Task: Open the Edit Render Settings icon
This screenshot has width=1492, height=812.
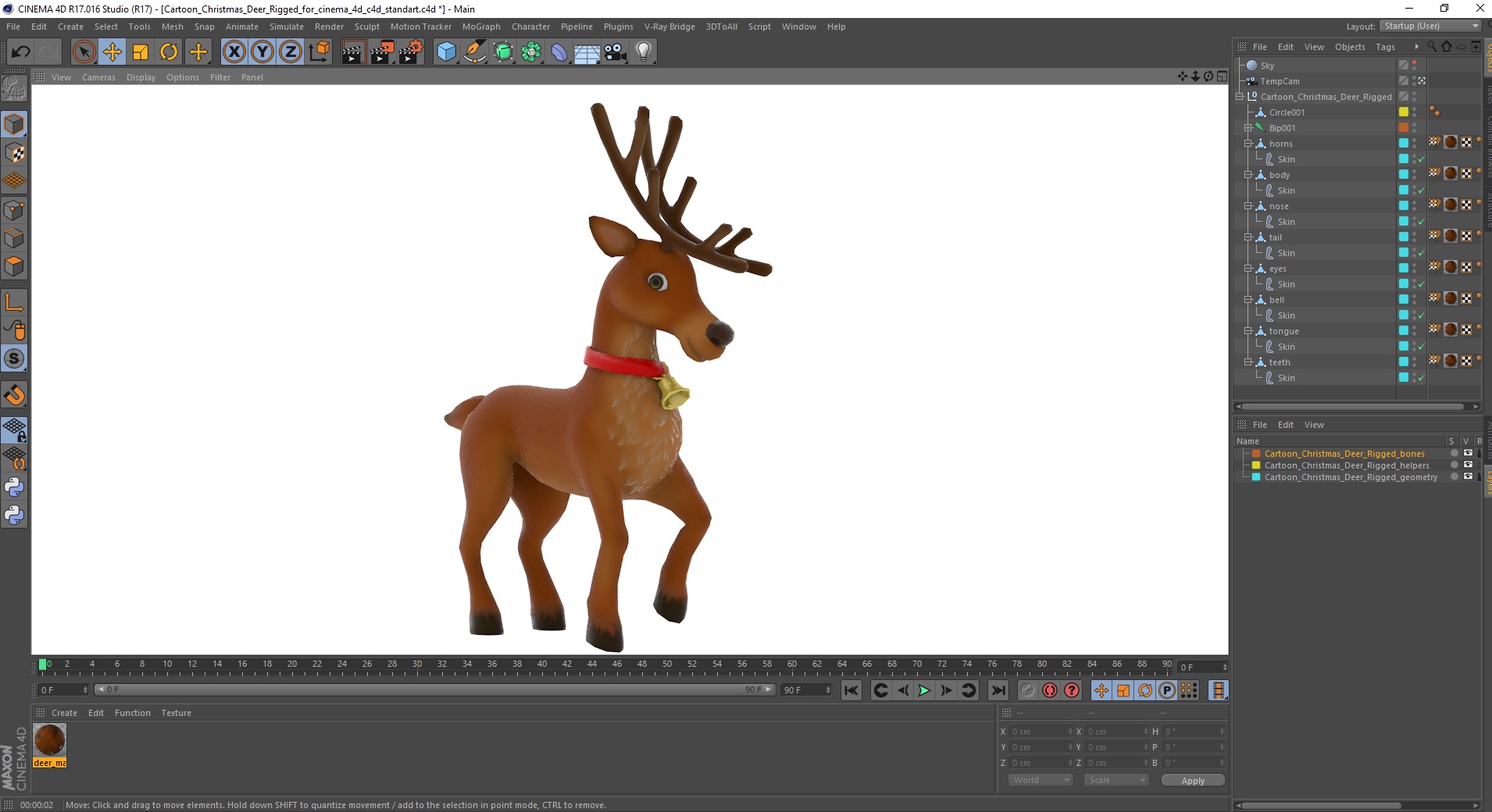Action: click(x=411, y=52)
